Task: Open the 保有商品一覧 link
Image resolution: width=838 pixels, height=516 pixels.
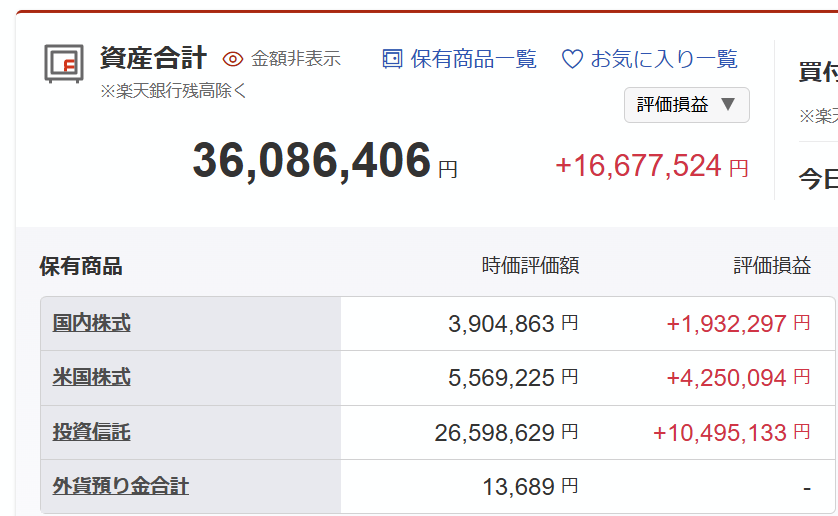Action: (x=473, y=59)
